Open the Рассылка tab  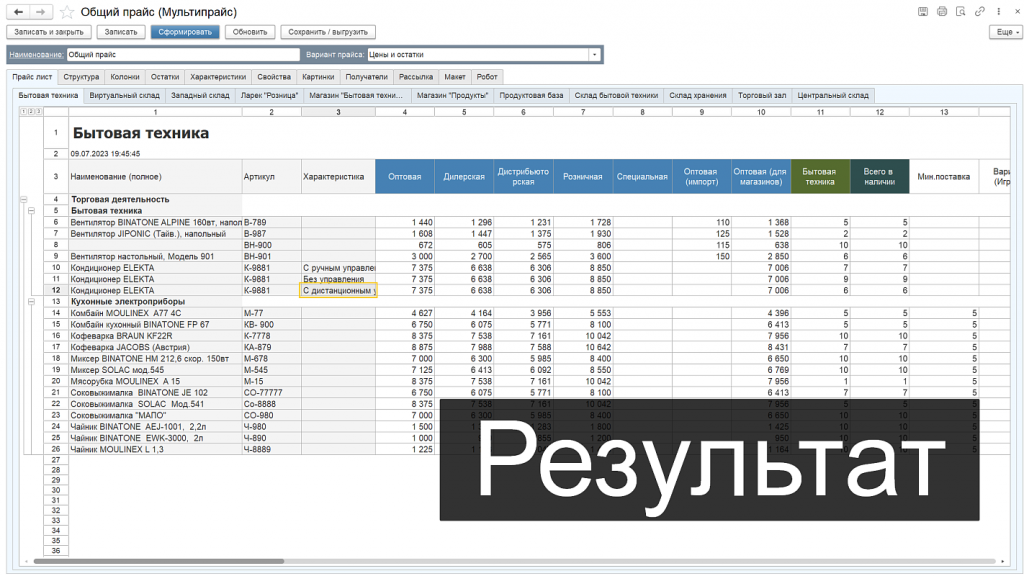click(x=416, y=77)
